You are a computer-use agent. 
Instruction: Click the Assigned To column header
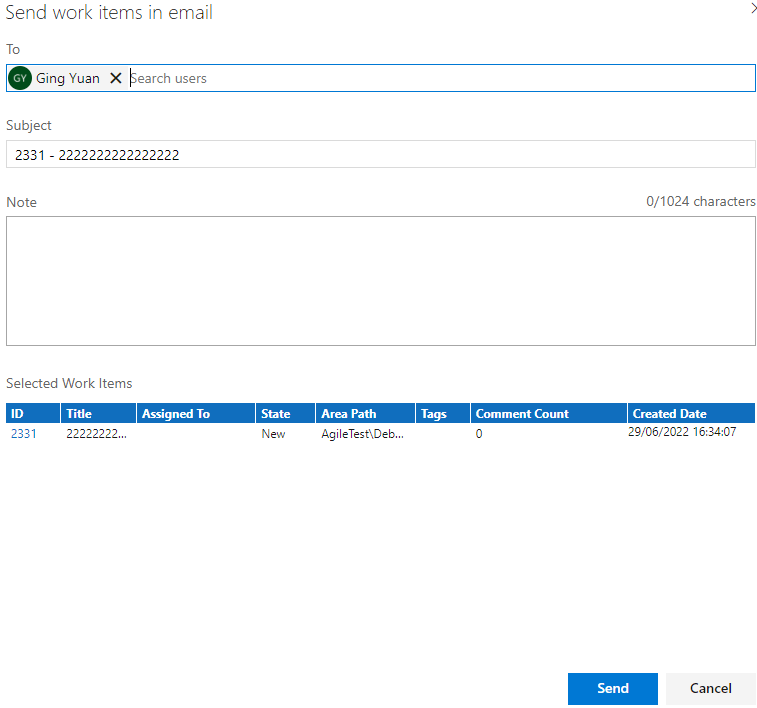coord(196,414)
